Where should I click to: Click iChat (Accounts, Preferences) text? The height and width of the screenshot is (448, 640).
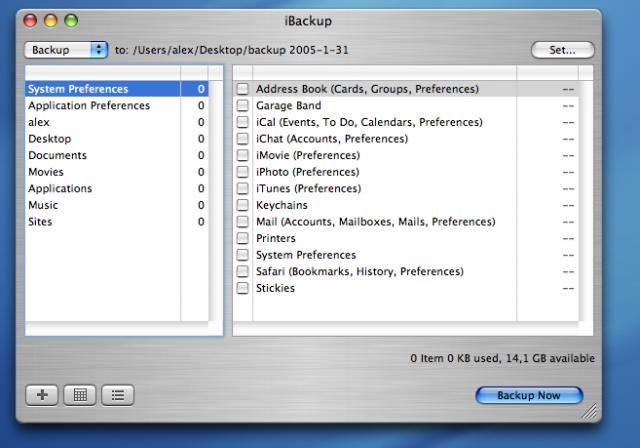[332, 139]
